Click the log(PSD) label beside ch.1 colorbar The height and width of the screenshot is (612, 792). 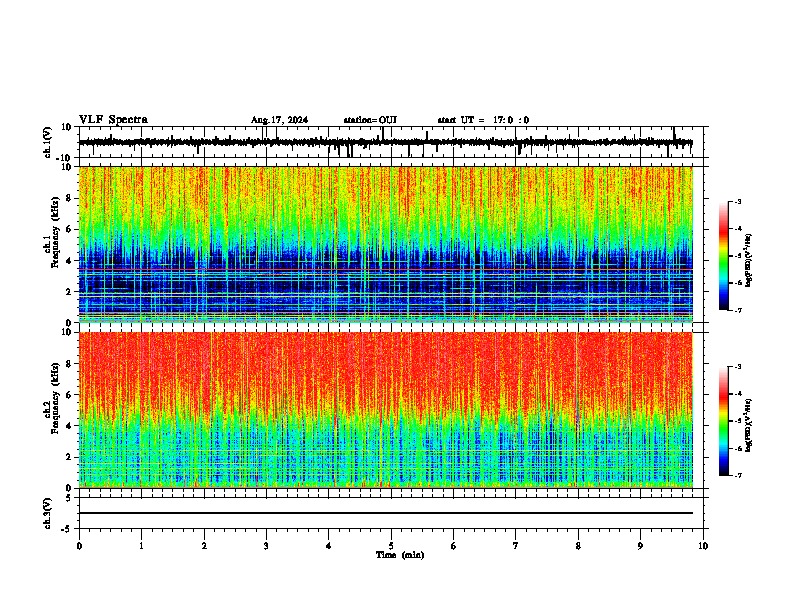click(x=749, y=260)
